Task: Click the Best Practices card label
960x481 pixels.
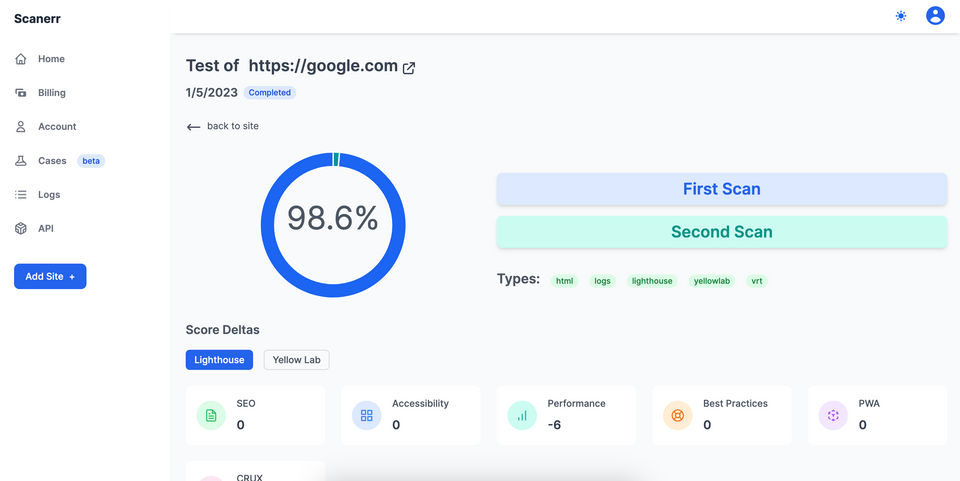Action: [x=735, y=403]
